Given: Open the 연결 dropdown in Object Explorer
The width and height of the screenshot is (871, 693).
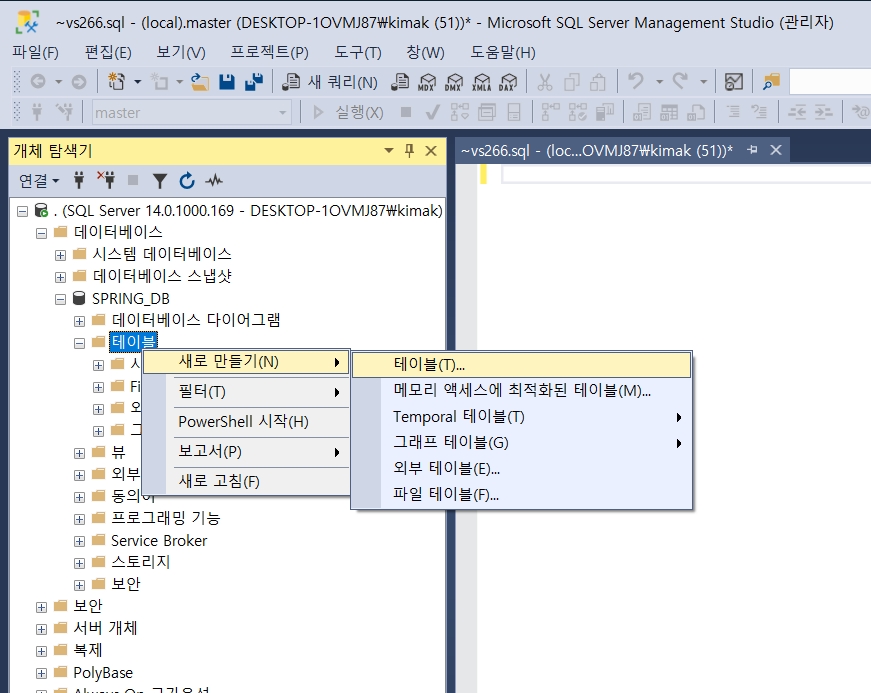Looking at the screenshot, I should pyautogui.click(x=38, y=180).
